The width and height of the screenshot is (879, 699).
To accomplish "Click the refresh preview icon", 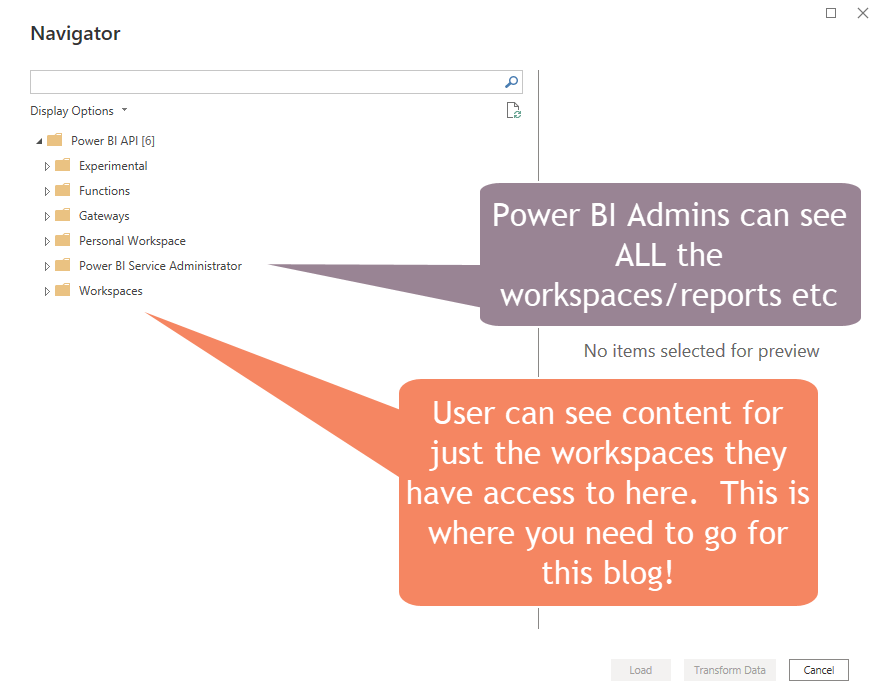I will (x=513, y=111).
